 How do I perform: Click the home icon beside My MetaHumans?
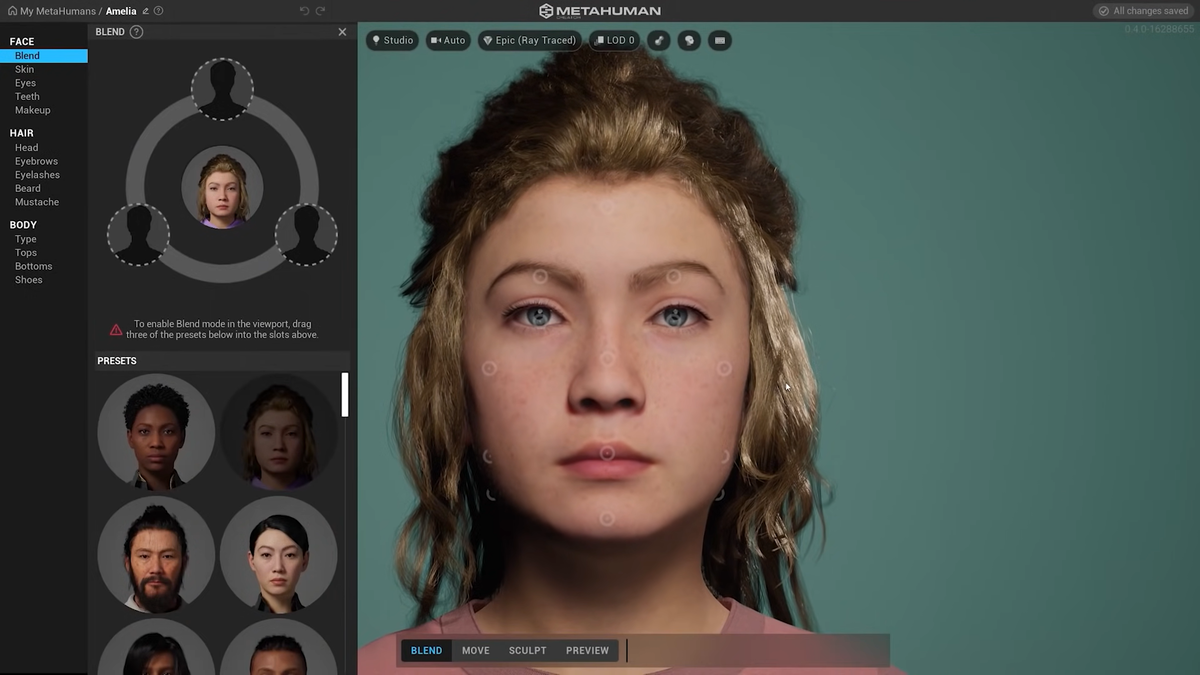[13, 11]
